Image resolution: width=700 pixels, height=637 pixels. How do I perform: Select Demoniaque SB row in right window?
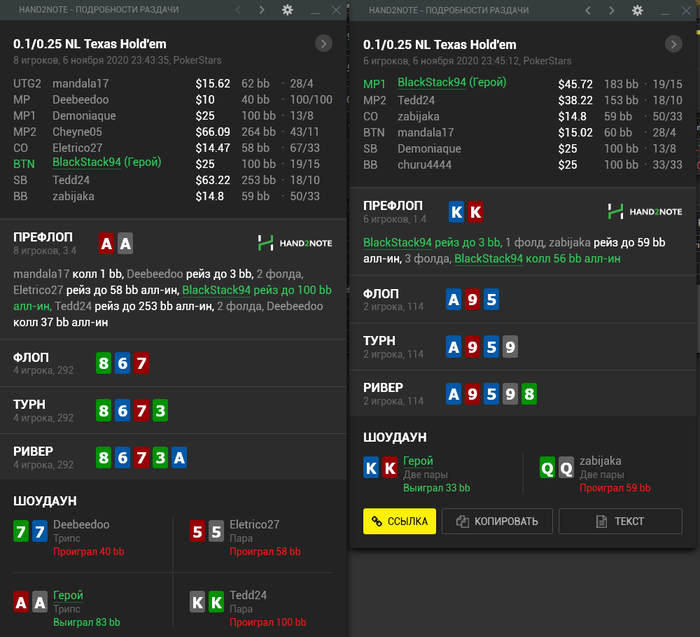(x=523, y=149)
